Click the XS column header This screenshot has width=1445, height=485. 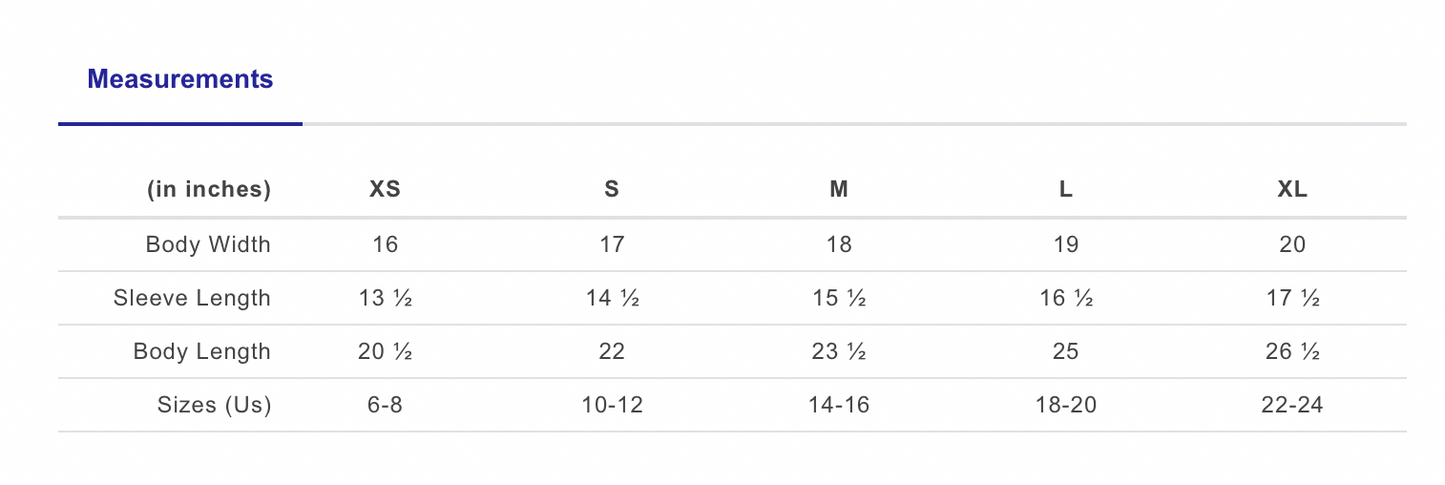click(385, 189)
